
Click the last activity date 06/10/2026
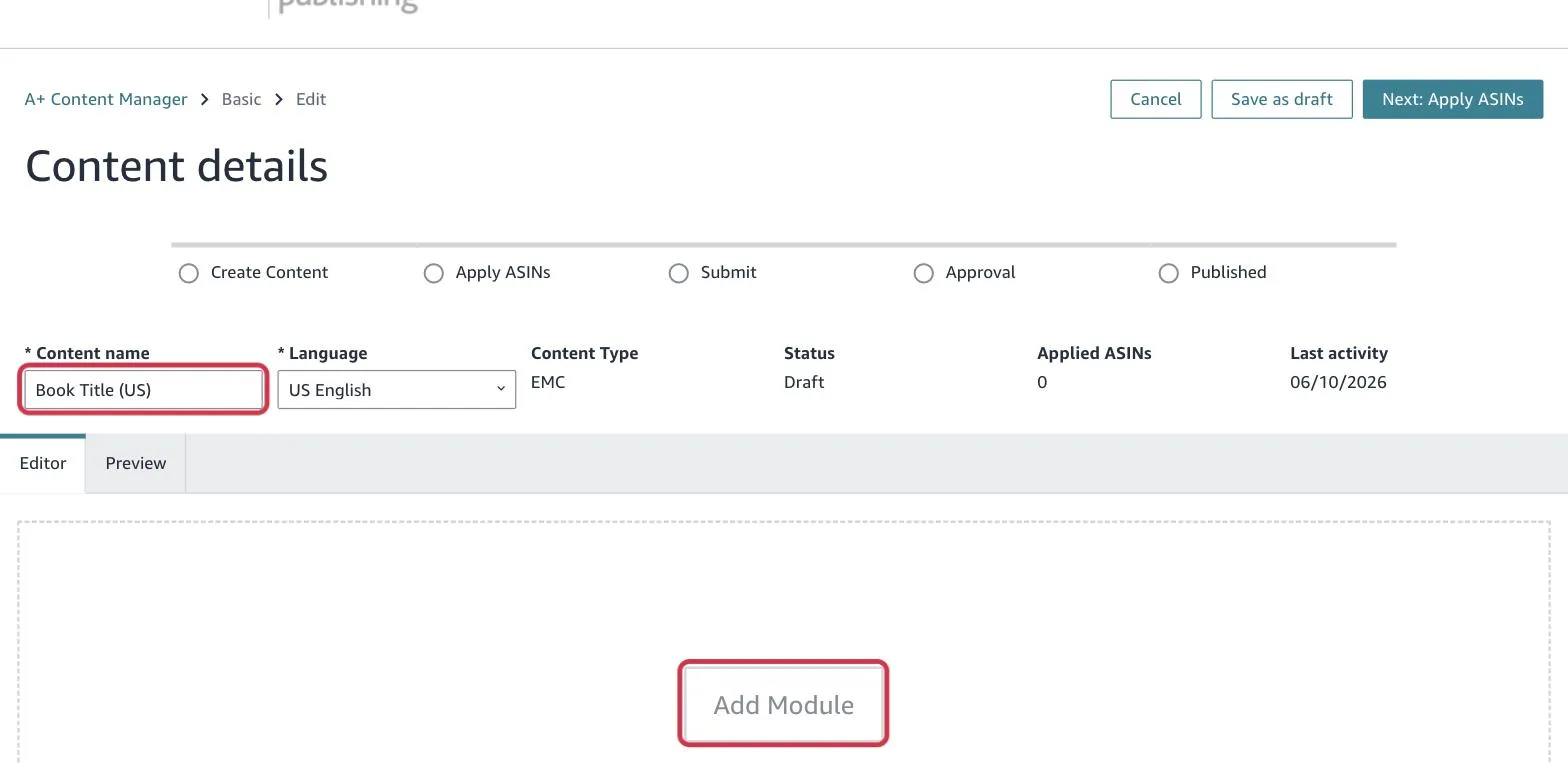point(1338,382)
